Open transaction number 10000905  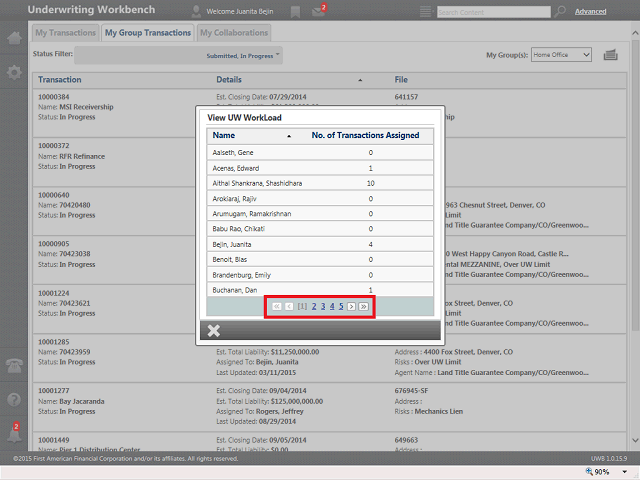click(x=53, y=244)
